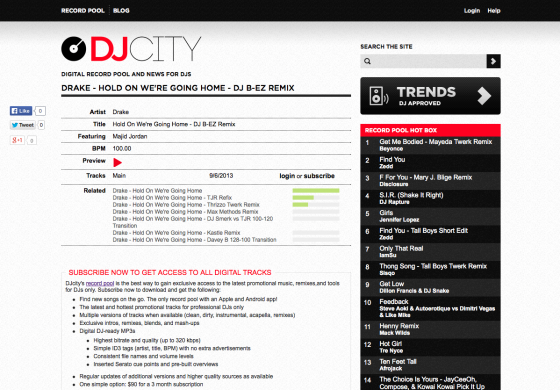Screen dimensions: 560x390
Task: Open related Thrizzo Twerk Remix track
Action: pos(186,205)
